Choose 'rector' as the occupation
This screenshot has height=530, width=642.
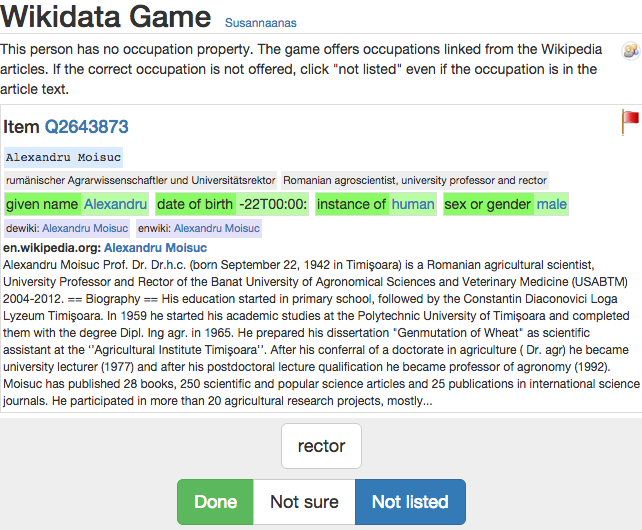pyautogui.click(x=321, y=447)
